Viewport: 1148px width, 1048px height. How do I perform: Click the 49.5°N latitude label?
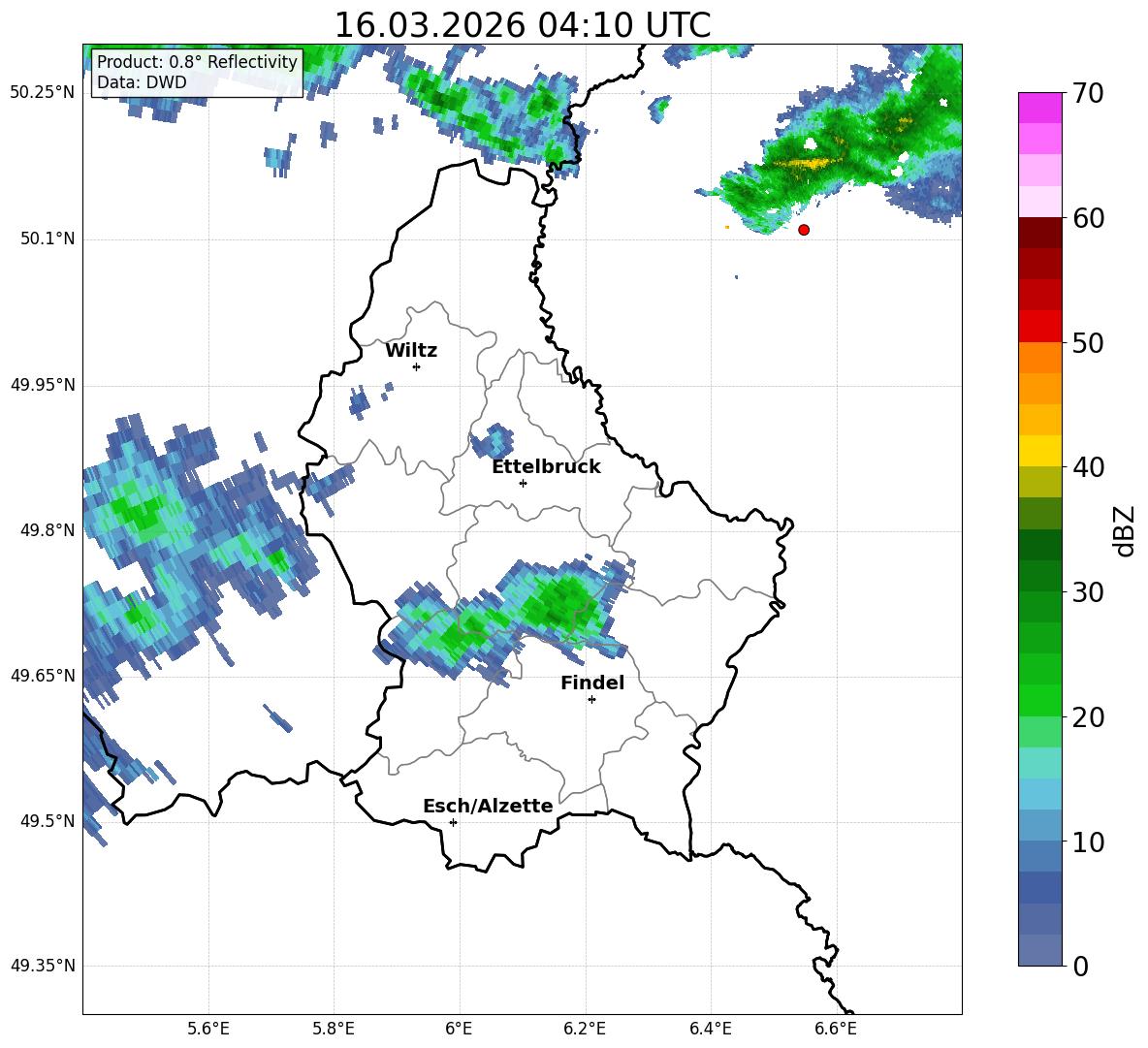[x=48, y=821]
